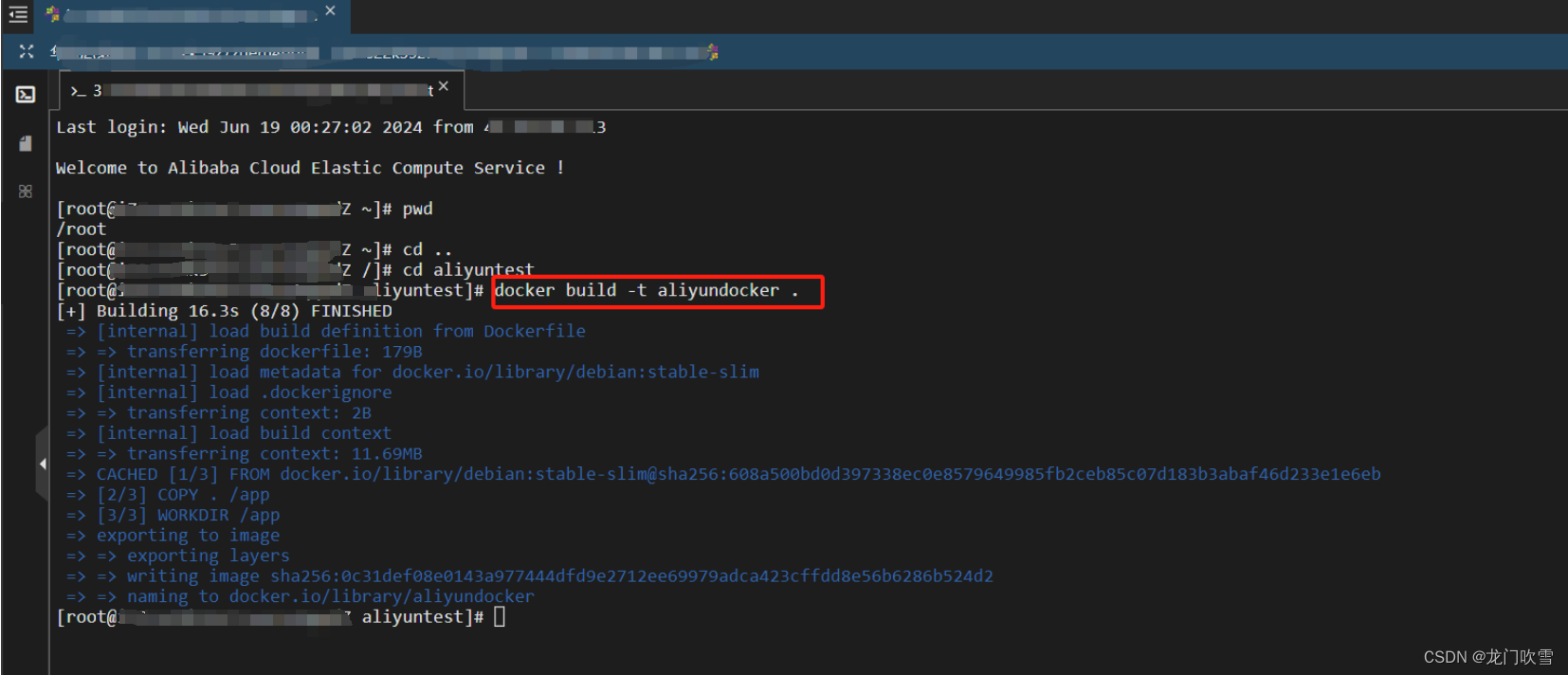Focus the terminal cursor at the last prompt

point(500,617)
